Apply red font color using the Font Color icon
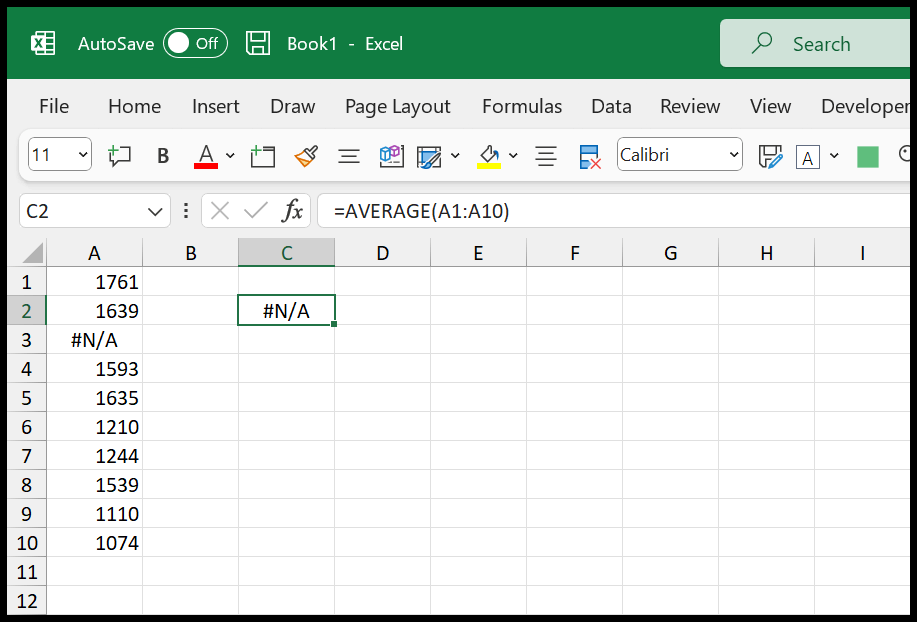The width and height of the screenshot is (917, 622). pos(205,156)
